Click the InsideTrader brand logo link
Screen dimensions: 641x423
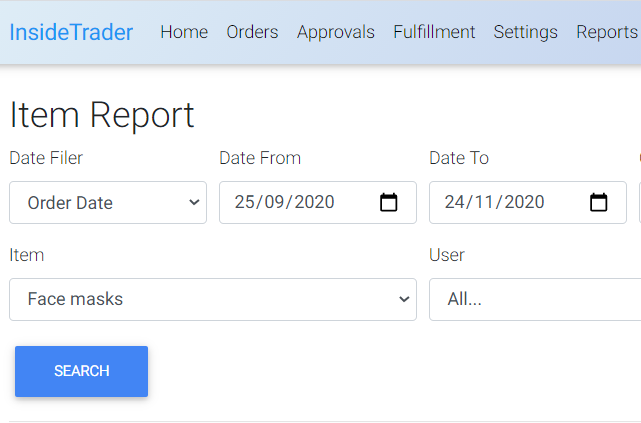[x=71, y=32]
